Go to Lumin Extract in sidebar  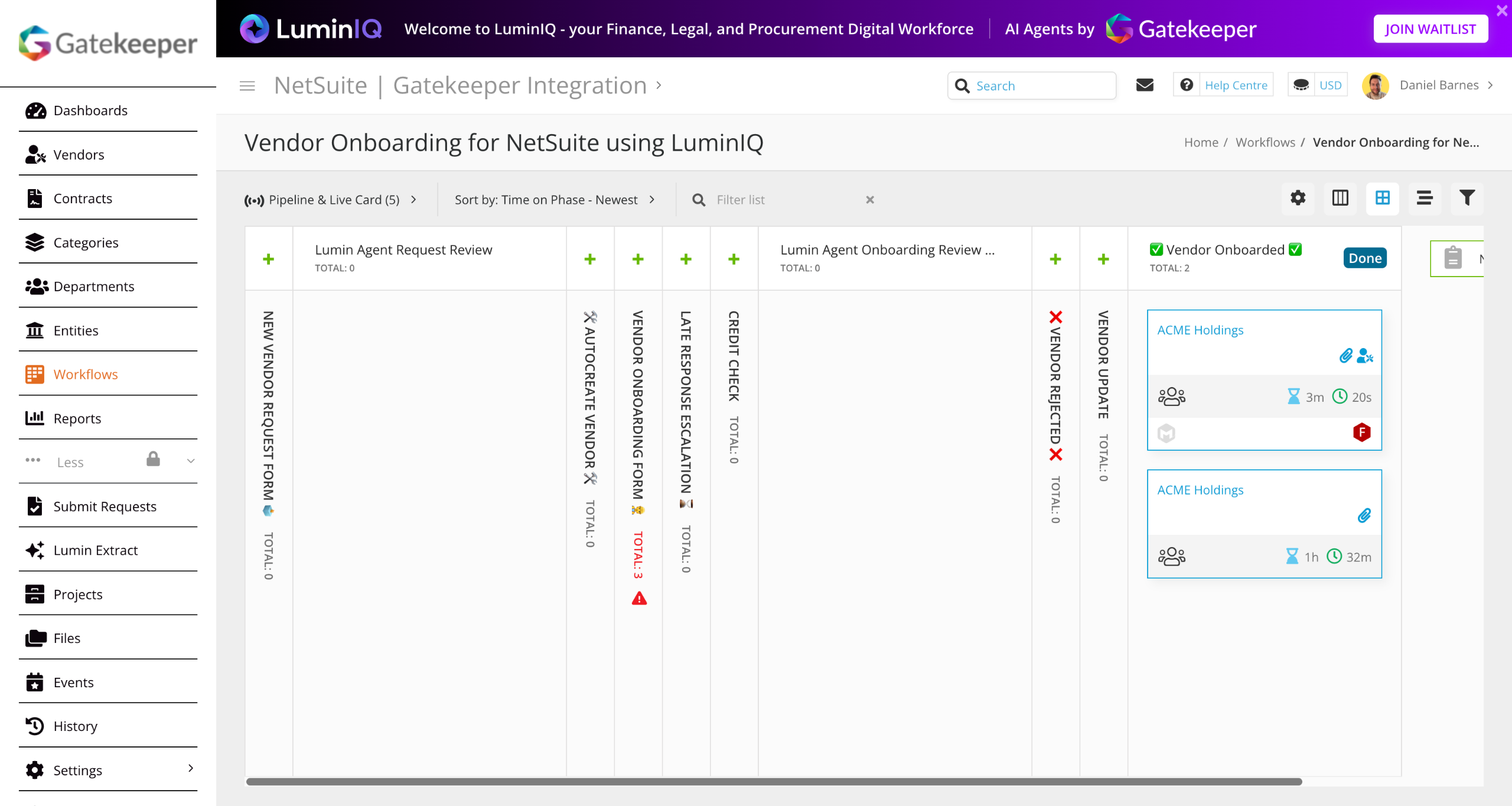pos(95,550)
